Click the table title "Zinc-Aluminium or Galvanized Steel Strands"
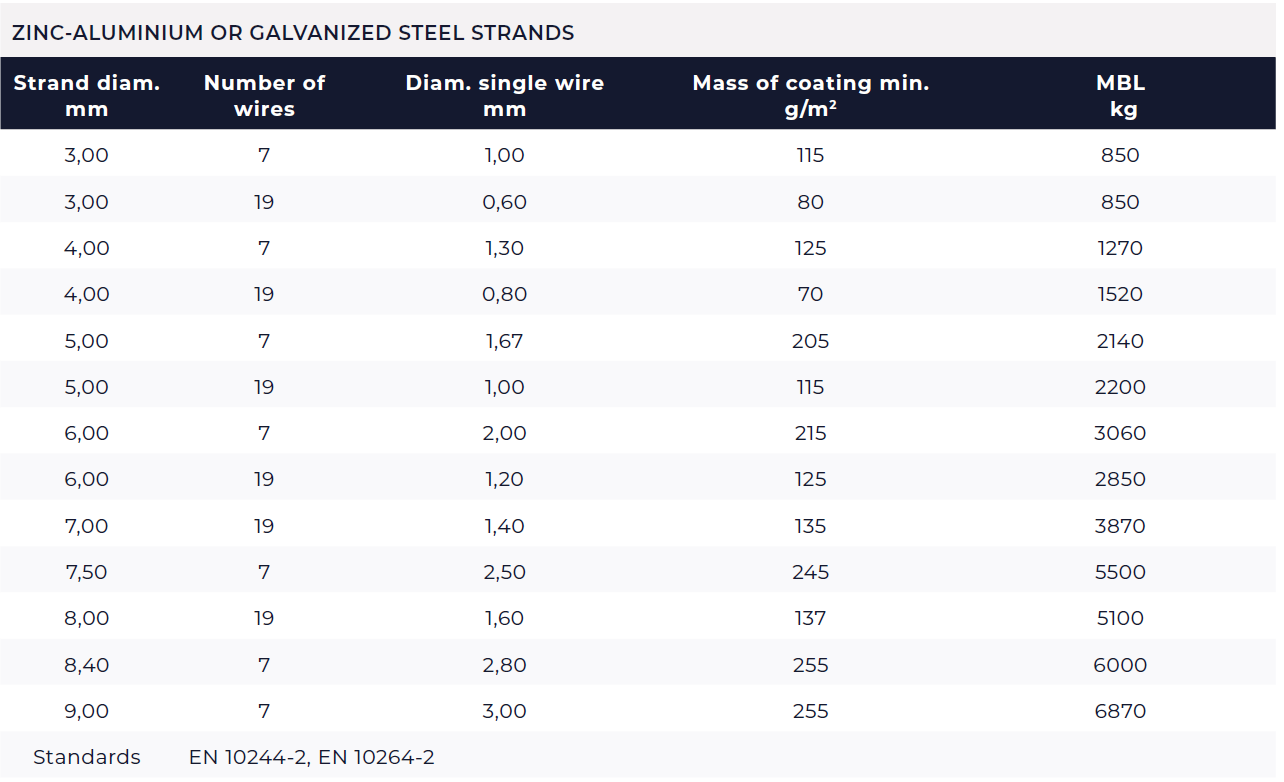The height and width of the screenshot is (782, 1284). click(x=293, y=33)
